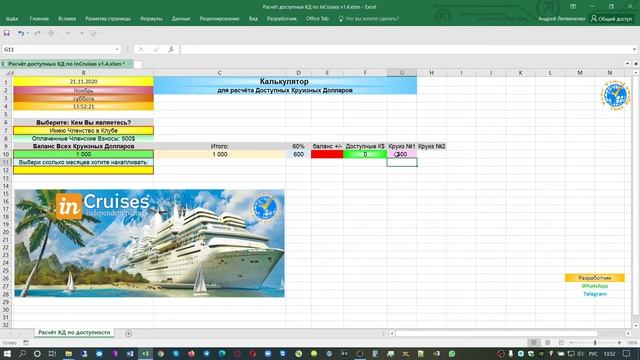The height and width of the screenshot is (360, 640).
Task: Click the Cancel X icon in formula bar
Action: [141, 49]
